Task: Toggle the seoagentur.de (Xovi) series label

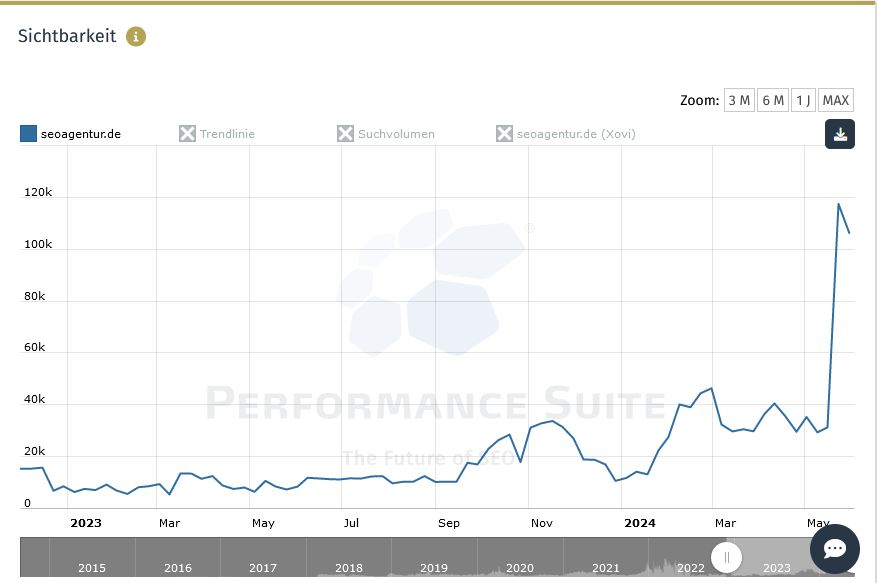Action: point(576,134)
